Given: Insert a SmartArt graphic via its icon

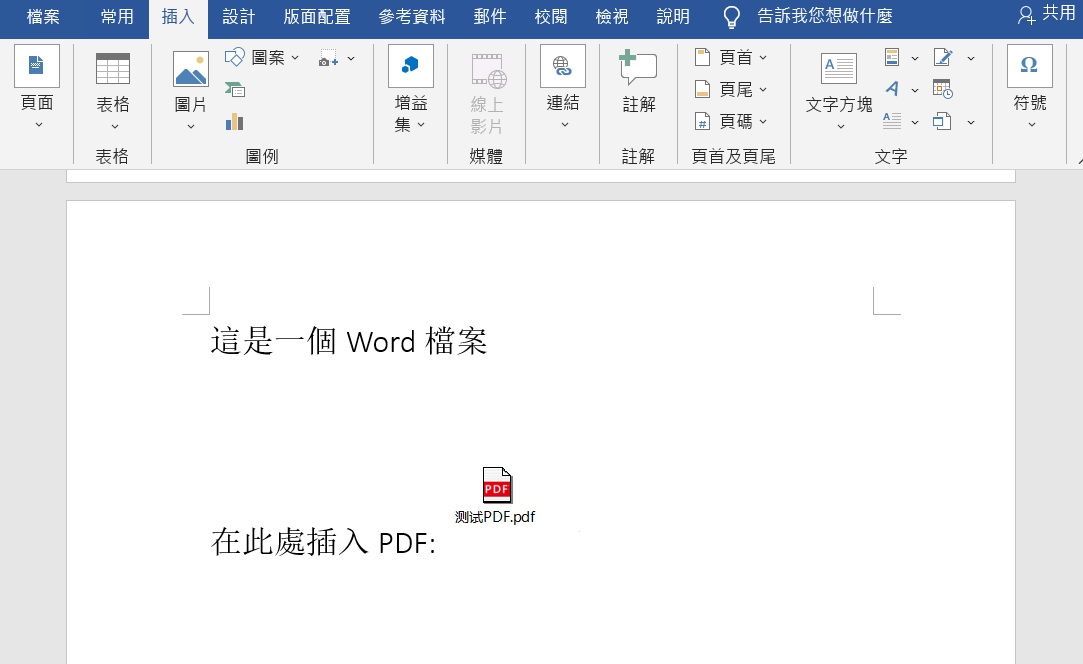Looking at the screenshot, I should [x=235, y=90].
